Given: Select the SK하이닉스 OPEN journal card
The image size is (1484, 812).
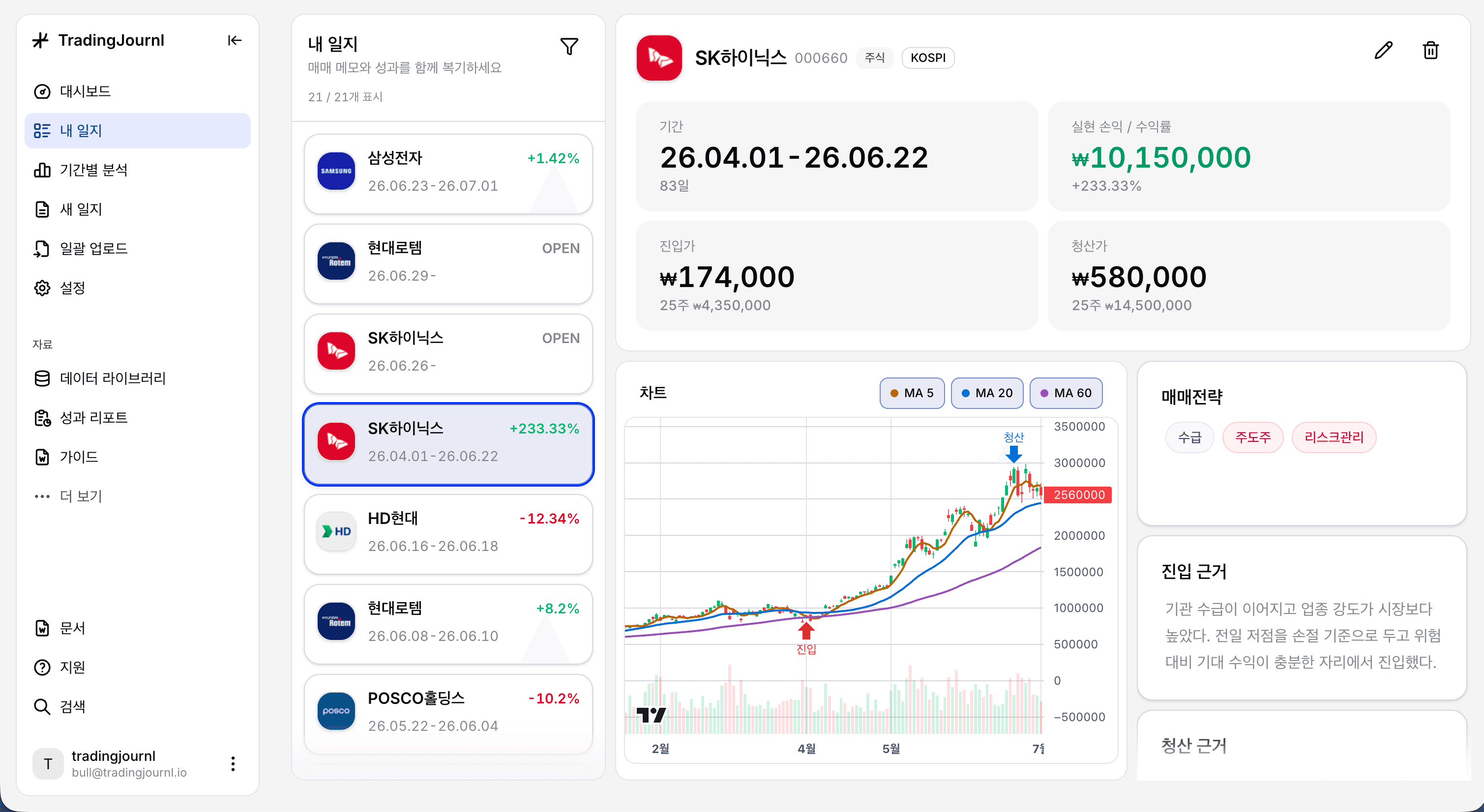Looking at the screenshot, I should point(448,353).
